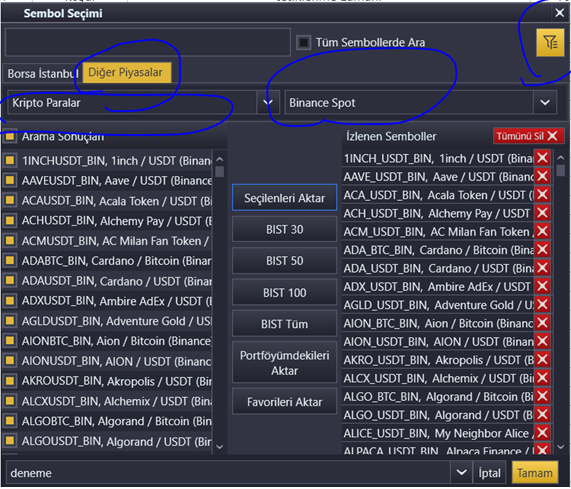Uncheck ALGOUSDT_BIN checkbox
Viewport: 571px width, 489px height.
[10, 441]
